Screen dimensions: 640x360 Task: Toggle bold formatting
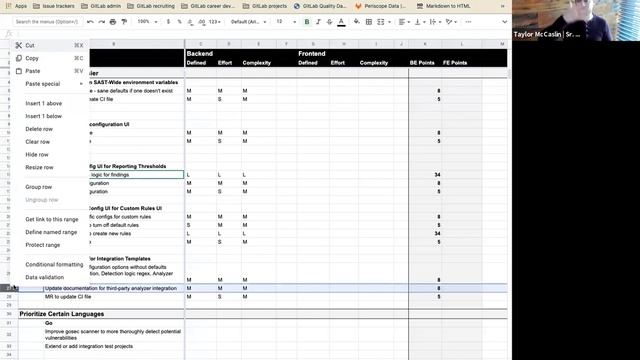[x=307, y=22]
